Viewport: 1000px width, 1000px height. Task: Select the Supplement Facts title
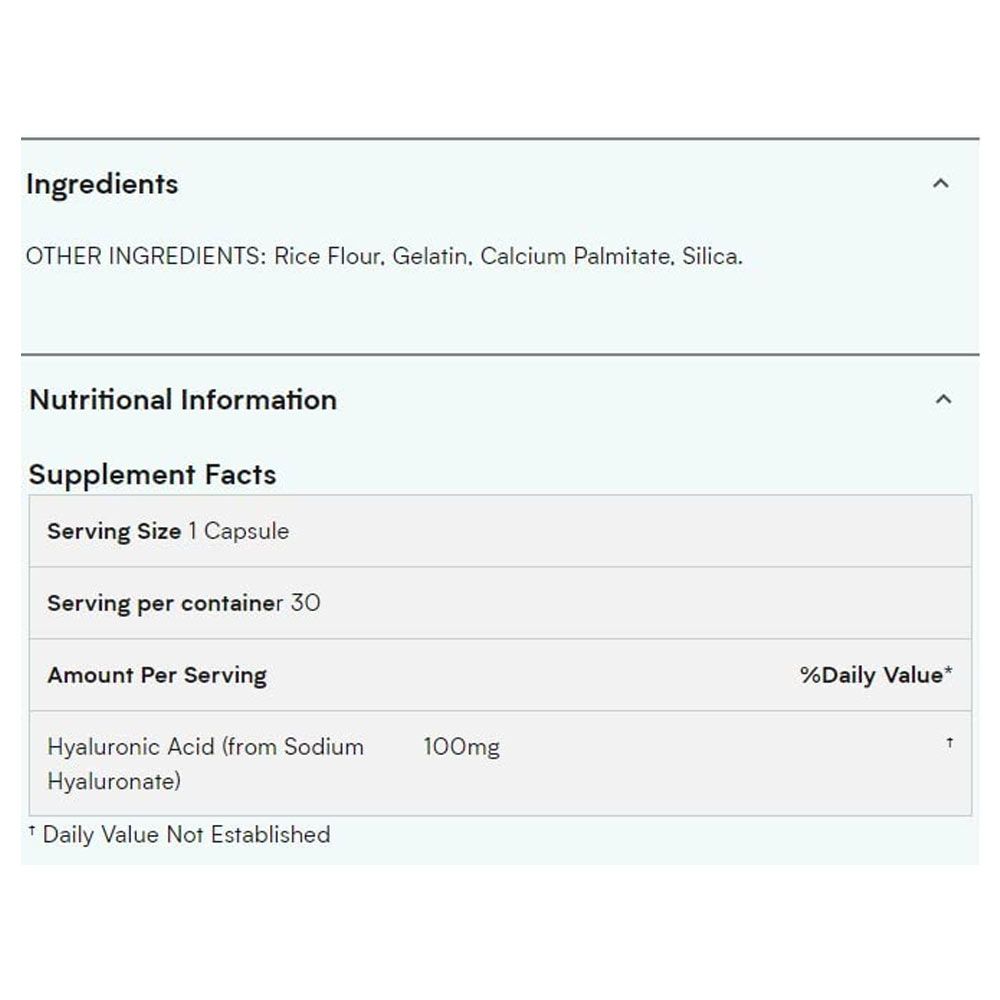pyautogui.click(x=152, y=475)
